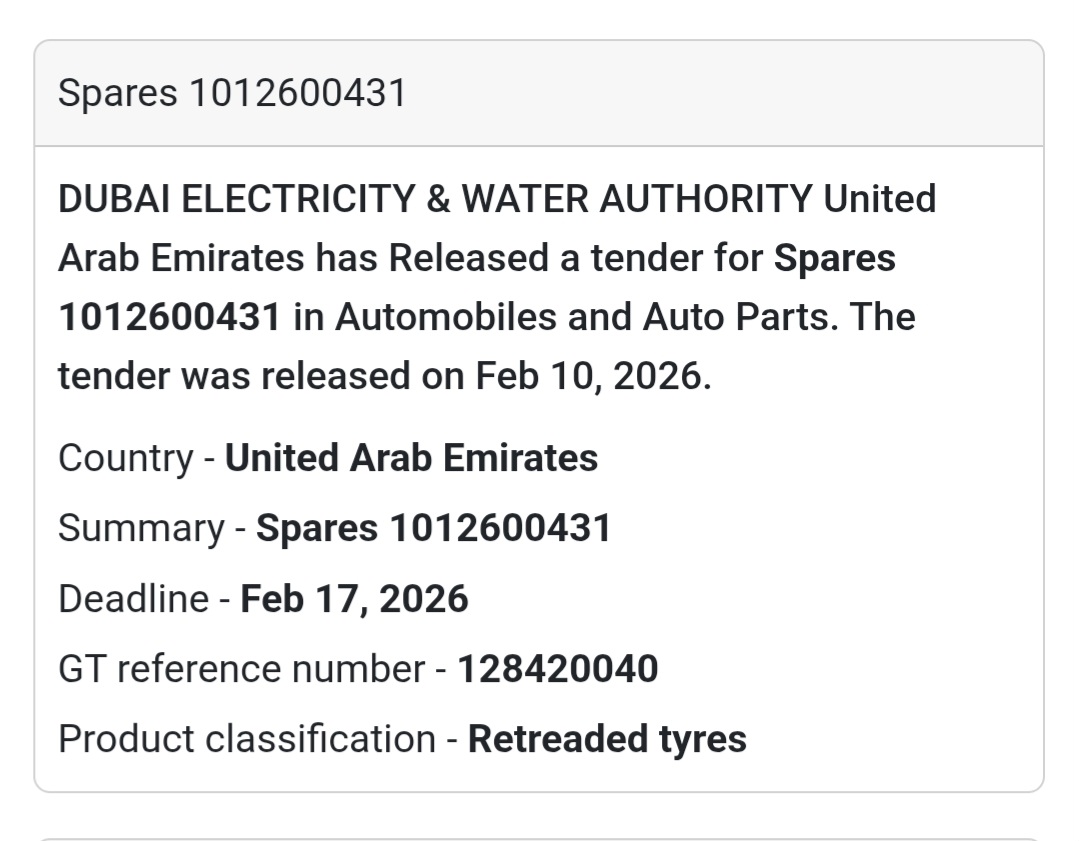Click the bold United Arab Emirates country value
Viewport: 1079px width, 841px height.
(411, 458)
